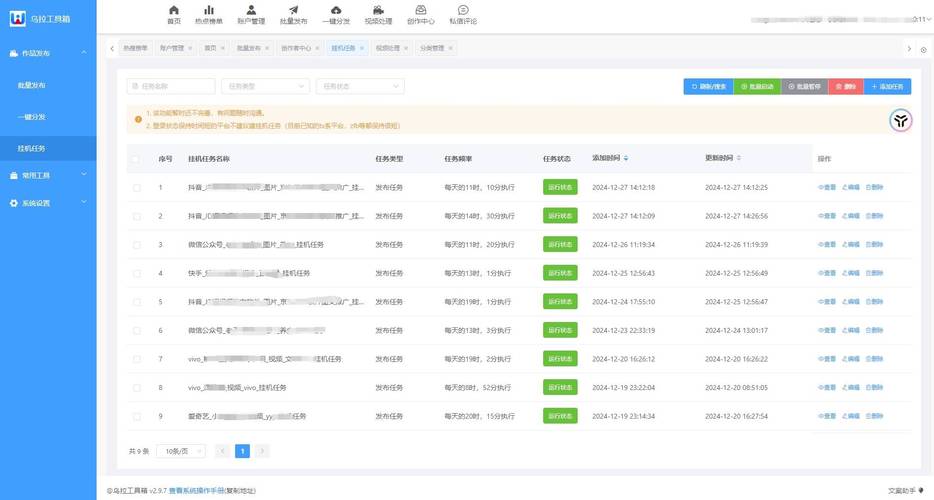Open the user account dropdown at top right
Screen dimensions: 934x500
[840, 20]
